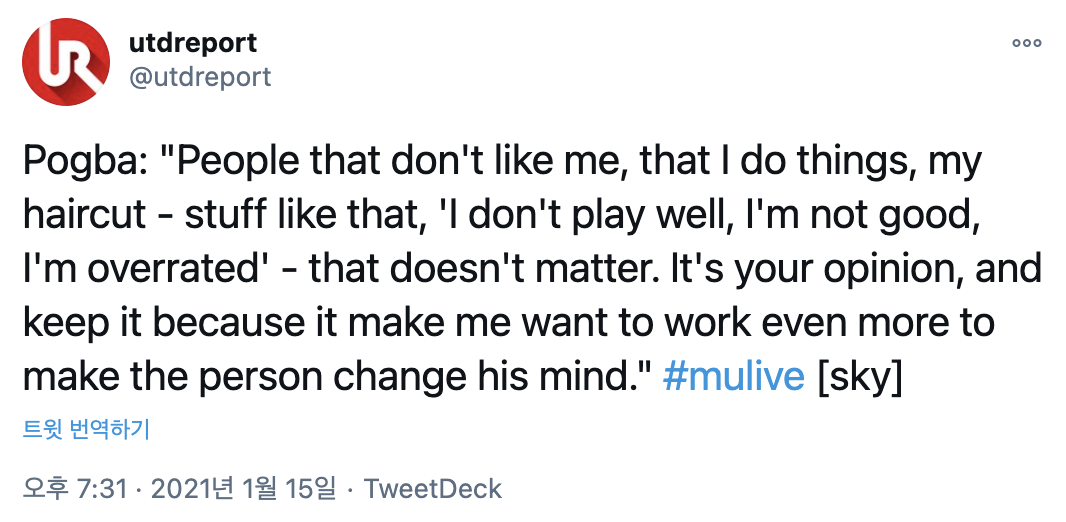Image resolution: width=1066 pixels, height=522 pixels.
Task: Click the "[sky]" tag ending the tweet
Action: pyautogui.click(x=860, y=375)
